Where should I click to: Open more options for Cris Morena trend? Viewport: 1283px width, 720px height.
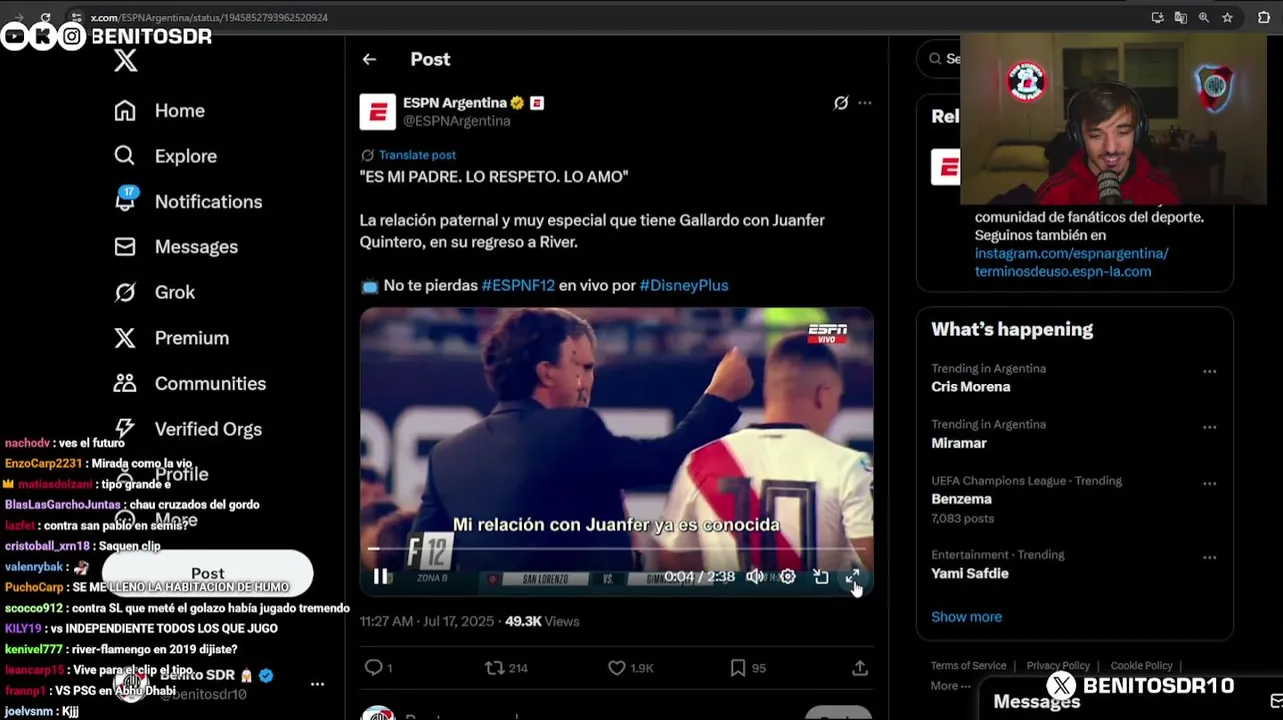click(x=1209, y=371)
